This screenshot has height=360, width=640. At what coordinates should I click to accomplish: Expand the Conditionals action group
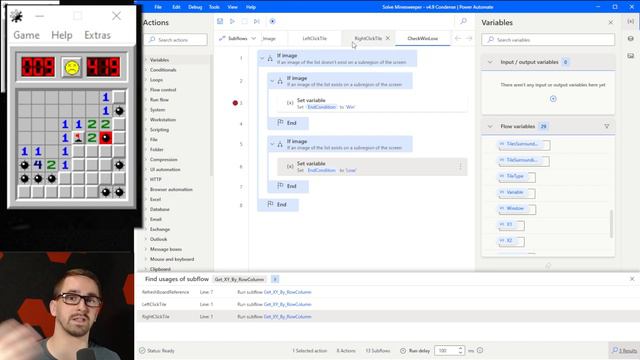pyautogui.click(x=163, y=70)
